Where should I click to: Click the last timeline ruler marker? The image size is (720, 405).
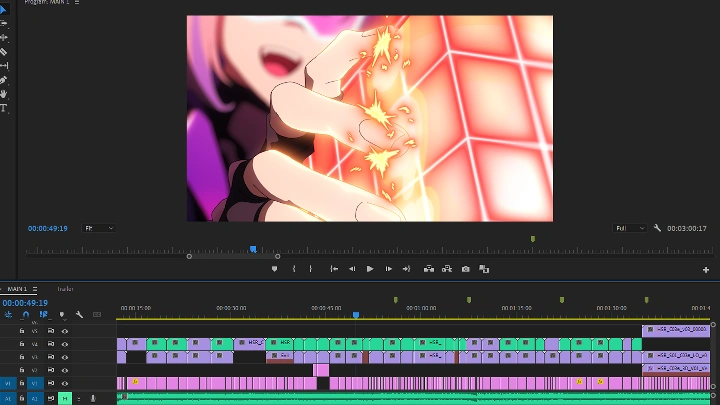pyautogui.click(x=647, y=300)
